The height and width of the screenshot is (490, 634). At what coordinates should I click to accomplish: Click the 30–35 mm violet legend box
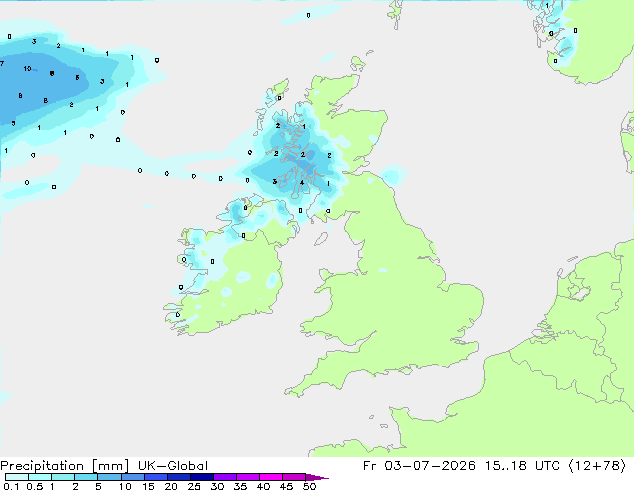click(x=225, y=477)
